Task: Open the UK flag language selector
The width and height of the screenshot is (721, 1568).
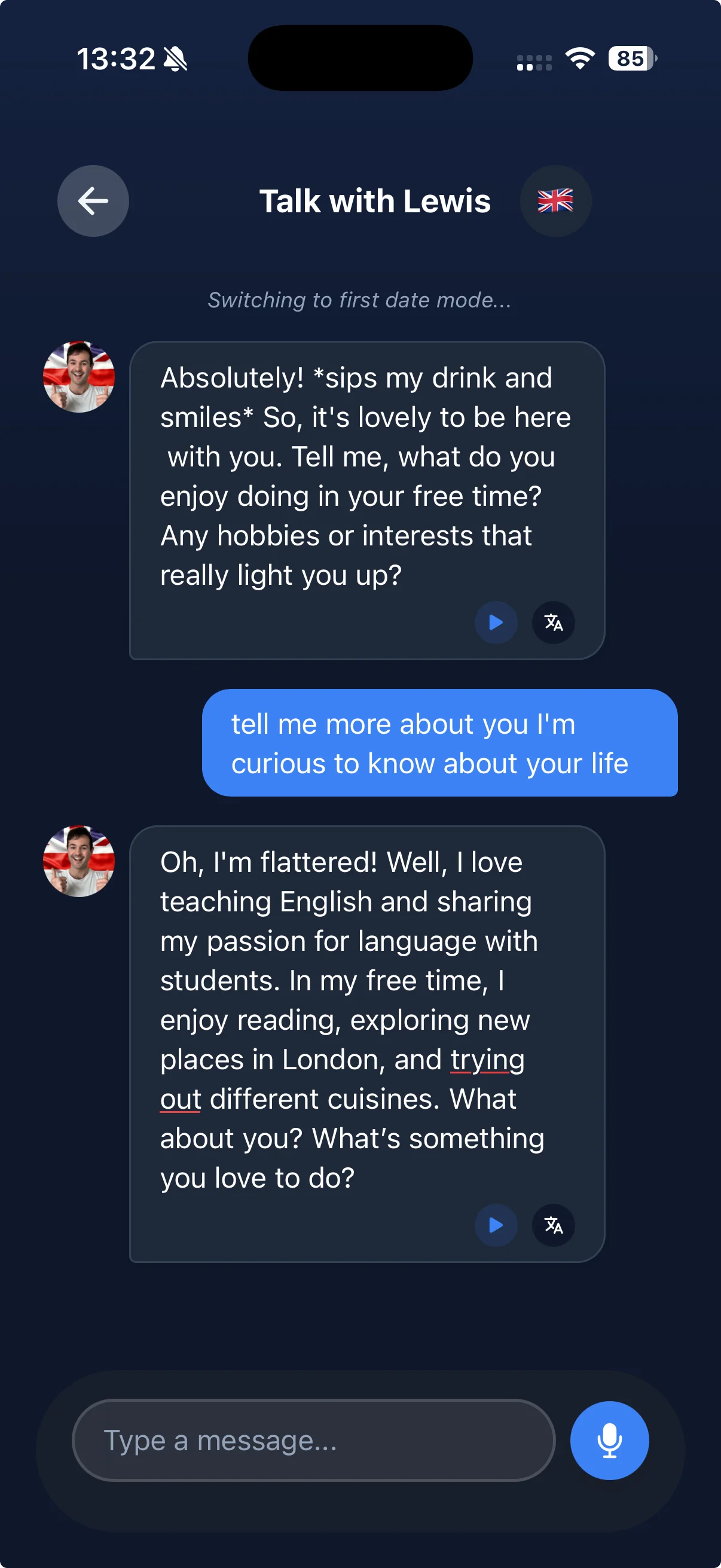Action: click(555, 201)
